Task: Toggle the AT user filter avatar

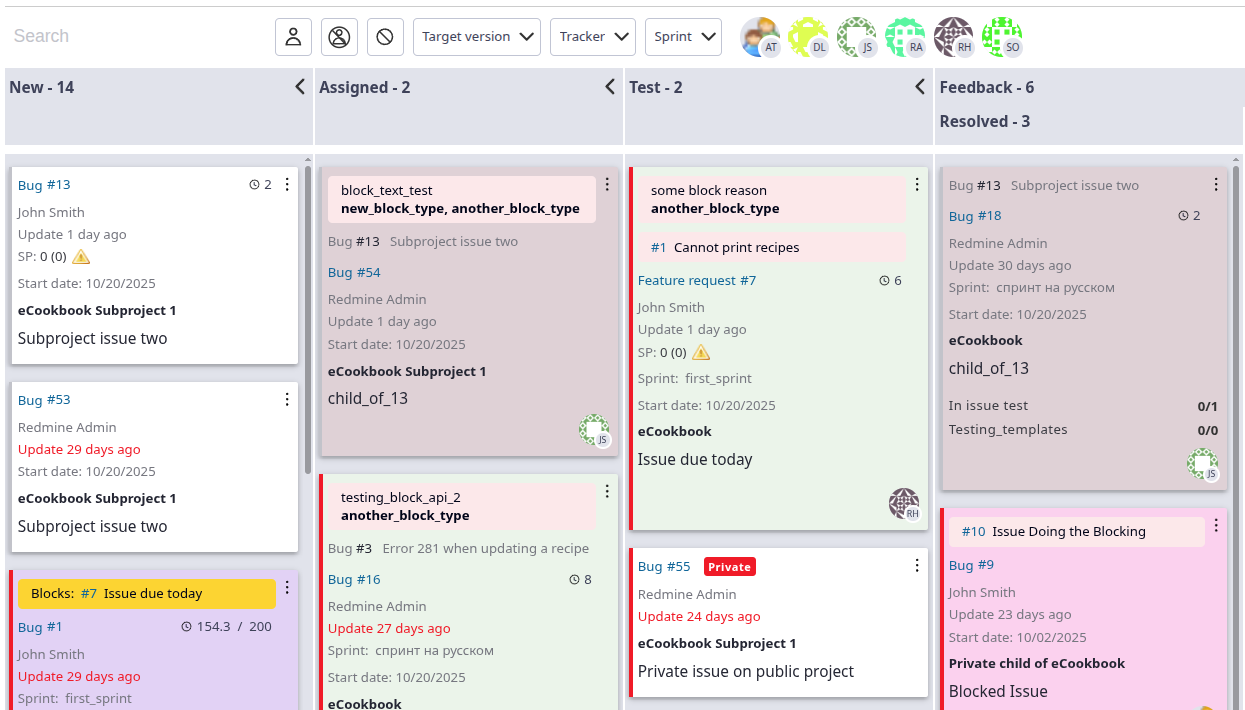Action: click(761, 36)
